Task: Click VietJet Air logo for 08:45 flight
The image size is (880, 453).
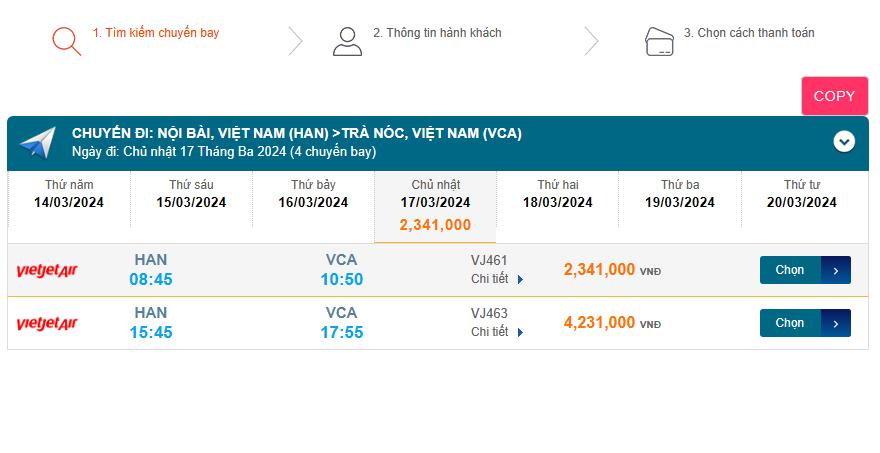Action: (47, 270)
